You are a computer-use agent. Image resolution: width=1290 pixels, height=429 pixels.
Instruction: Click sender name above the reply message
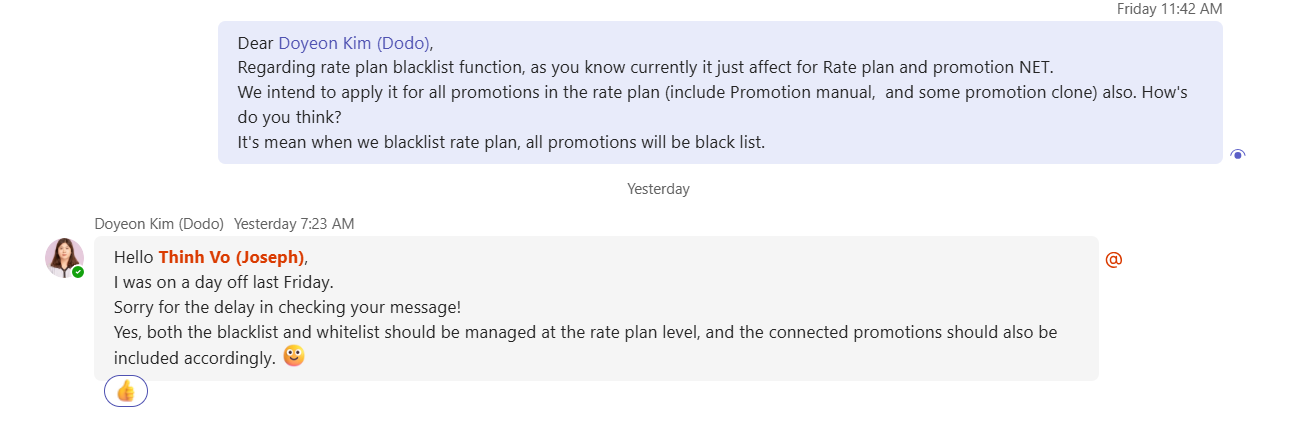coord(159,224)
